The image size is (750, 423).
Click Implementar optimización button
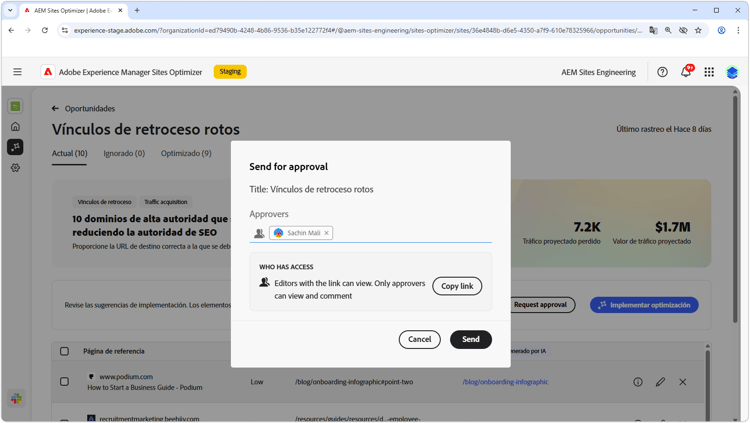[x=644, y=305]
